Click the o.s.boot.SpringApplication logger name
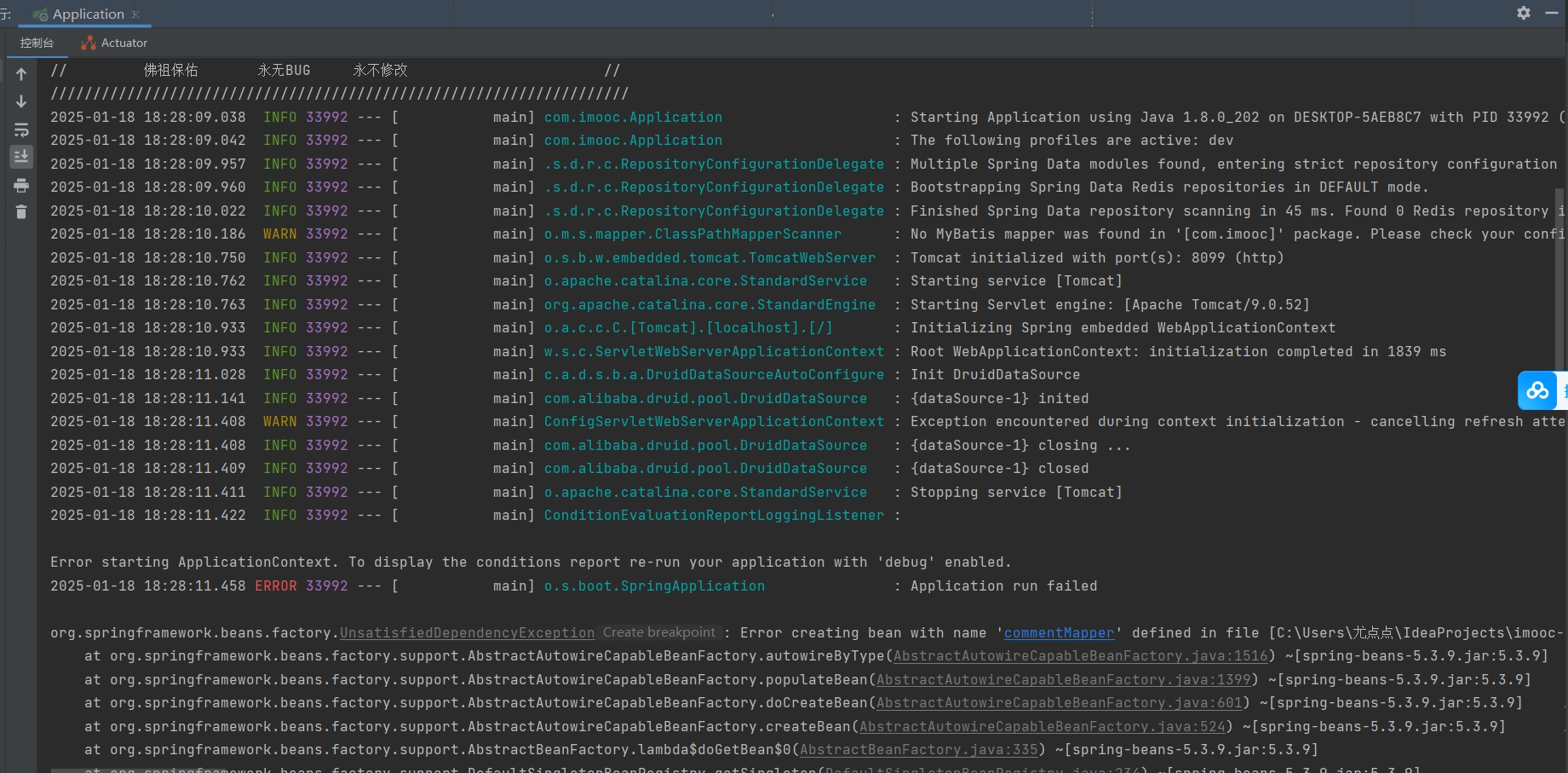Viewport: 1568px width, 773px height. coord(654,586)
